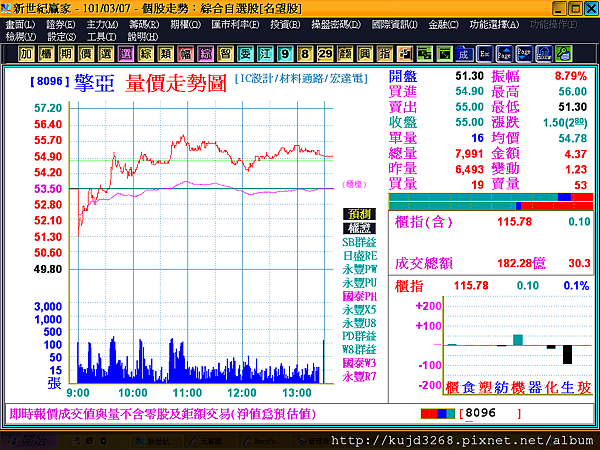The height and width of the screenshot is (450, 600).
Task: Open the 畫面(L) menu
Action: [20, 24]
